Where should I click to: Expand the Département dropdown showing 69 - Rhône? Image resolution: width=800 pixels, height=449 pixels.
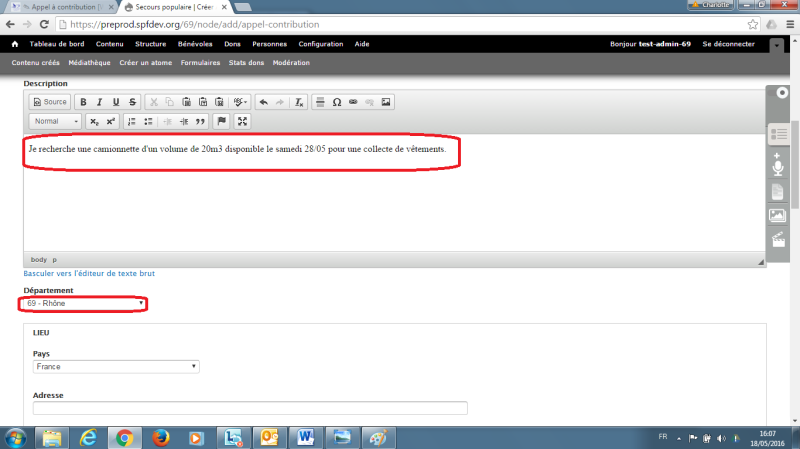tap(84, 303)
